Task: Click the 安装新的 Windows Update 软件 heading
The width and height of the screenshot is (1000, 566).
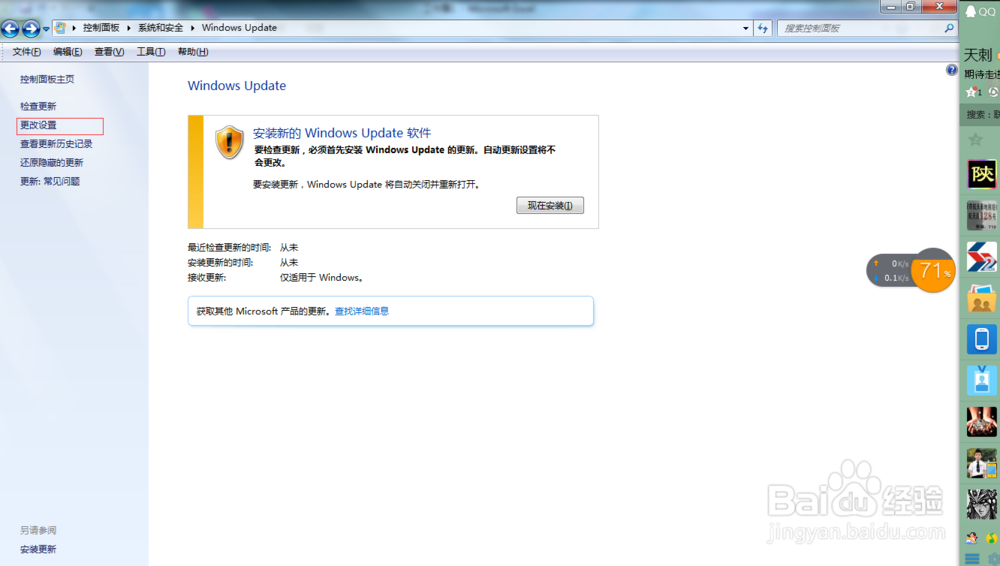Action: click(x=342, y=133)
